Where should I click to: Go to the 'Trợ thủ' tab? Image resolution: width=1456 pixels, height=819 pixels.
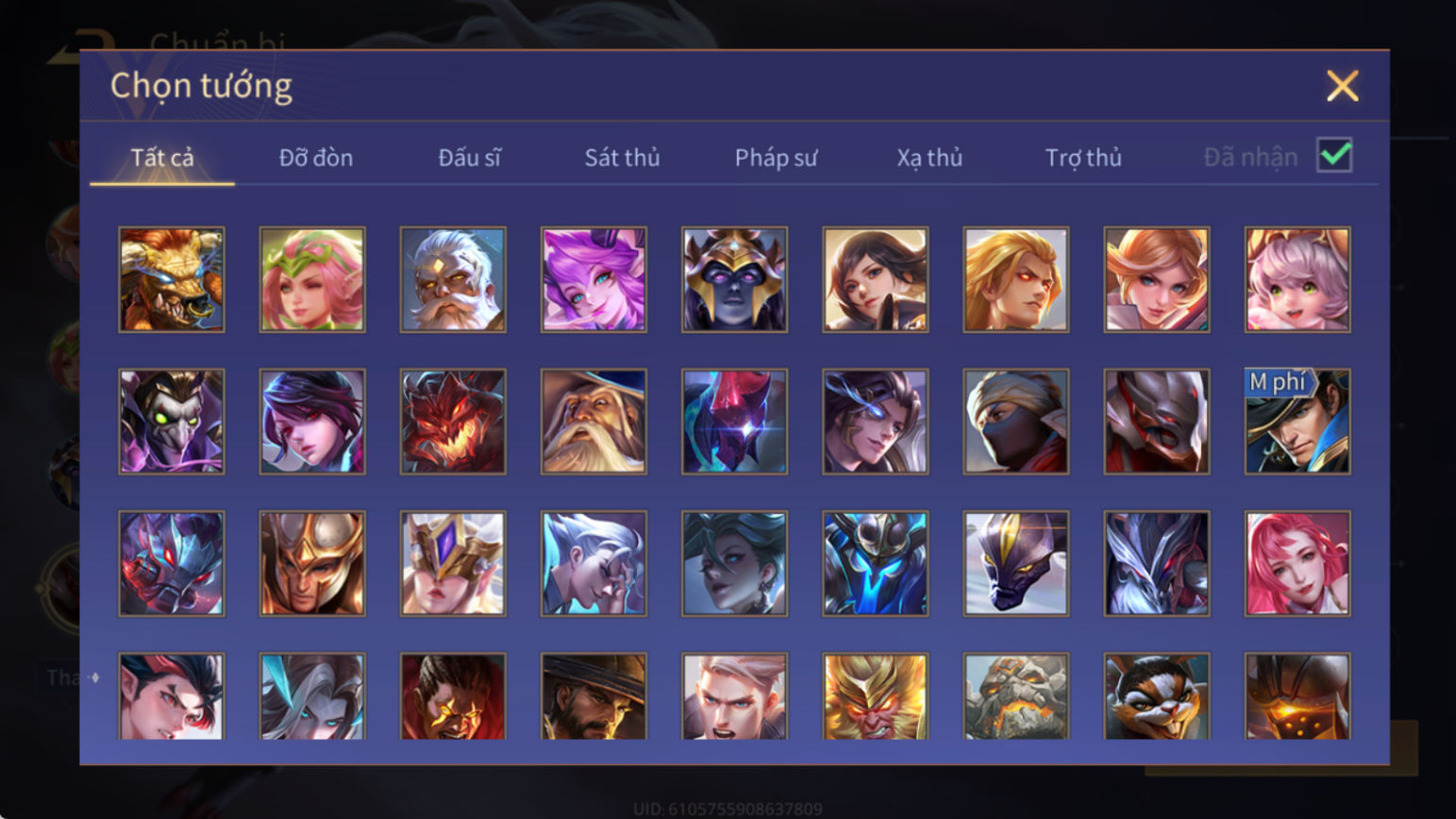coord(1083,158)
